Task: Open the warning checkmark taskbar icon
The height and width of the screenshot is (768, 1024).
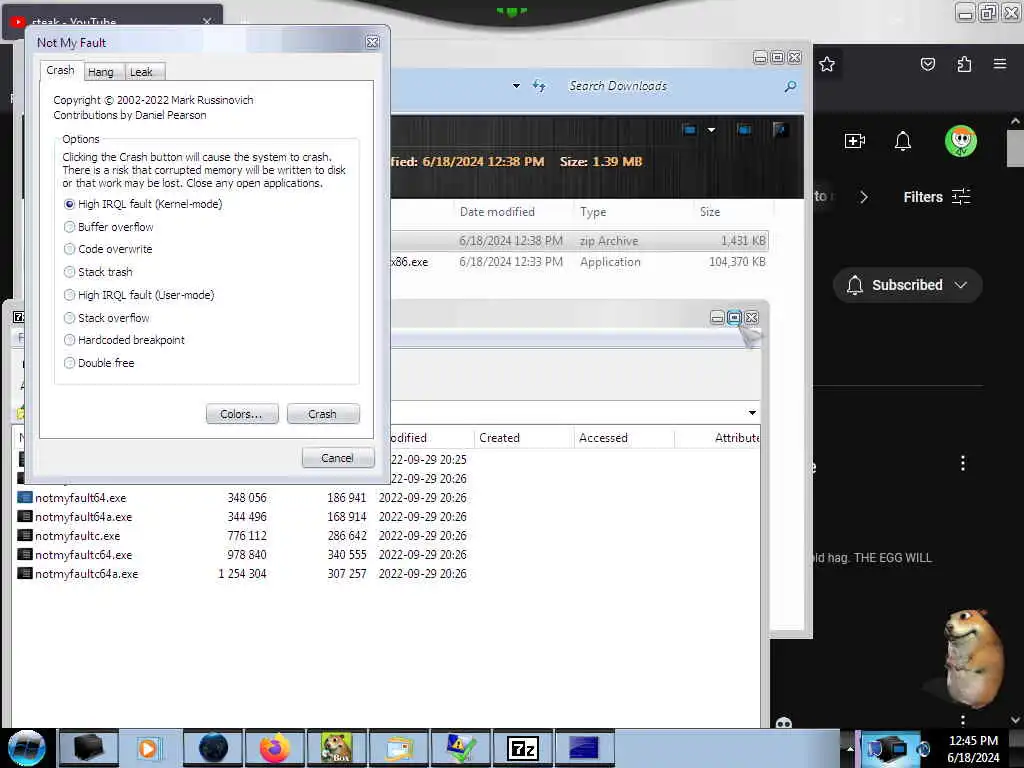Action: [x=460, y=748]
